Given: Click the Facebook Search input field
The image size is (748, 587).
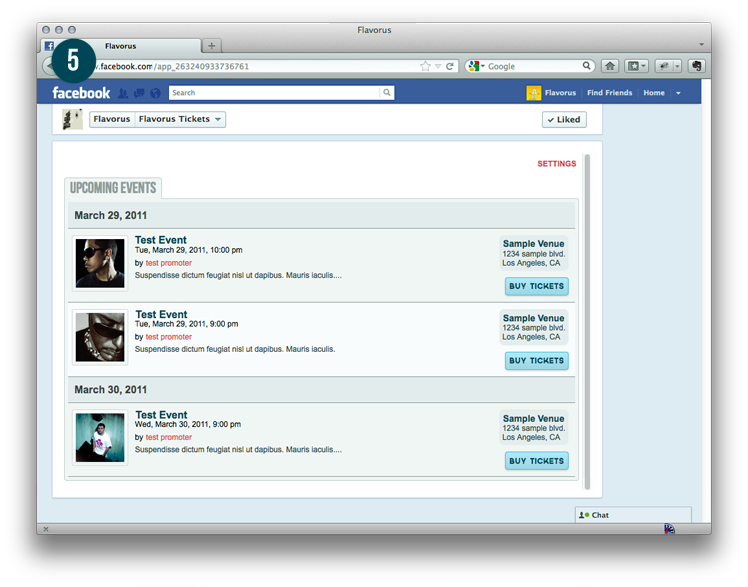Looking at the screenshot, I should 275,93.
